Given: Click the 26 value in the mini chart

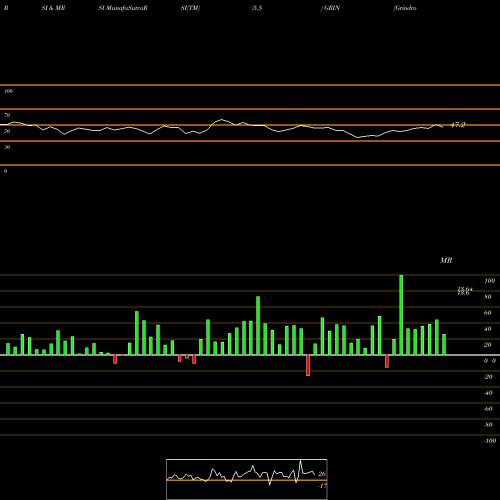Looking at the screenshot, I should click(x=322, y=474).
